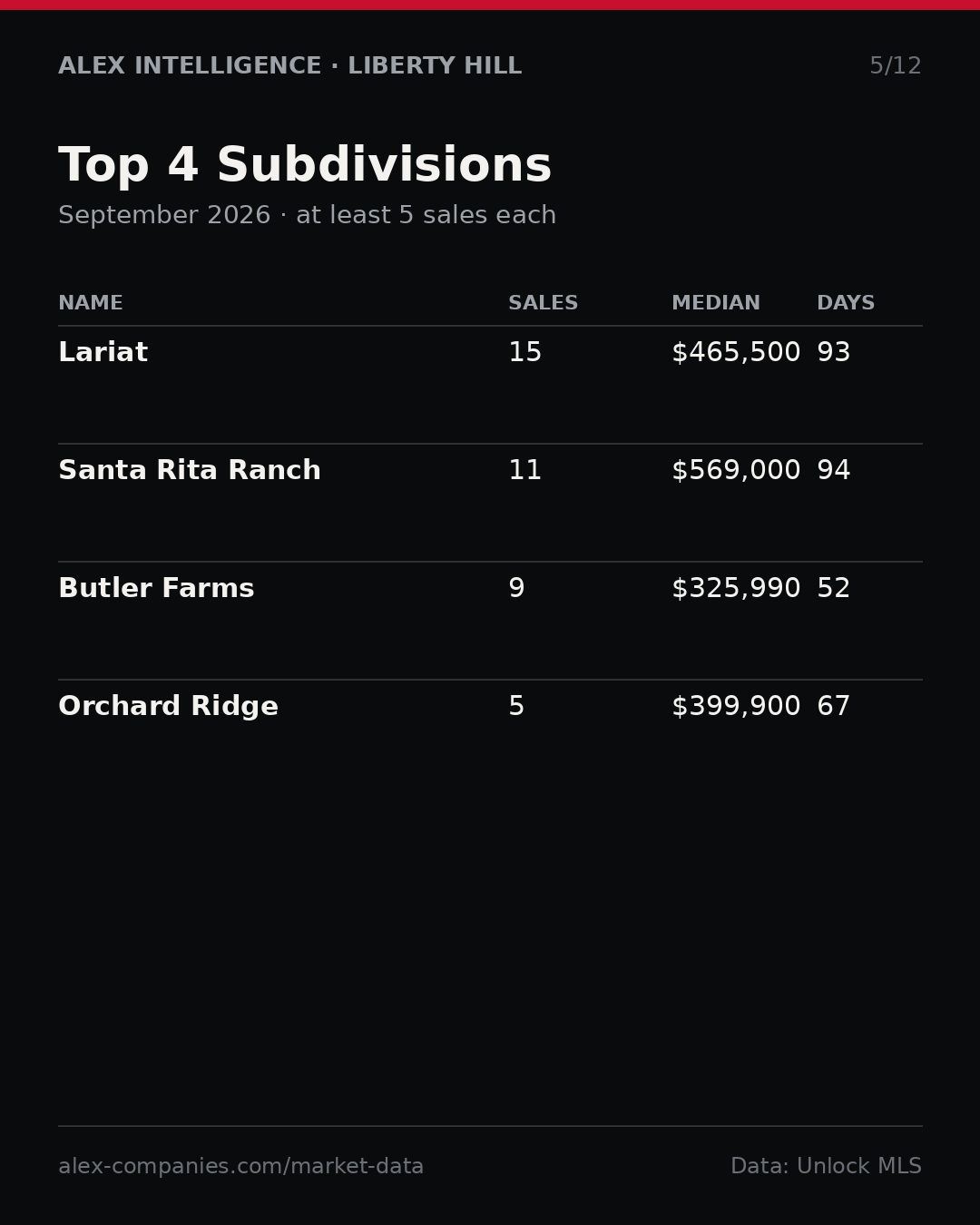The image size is (980, 1225).
Task: Click Lariat's sales count of 15
Action: 524,353
